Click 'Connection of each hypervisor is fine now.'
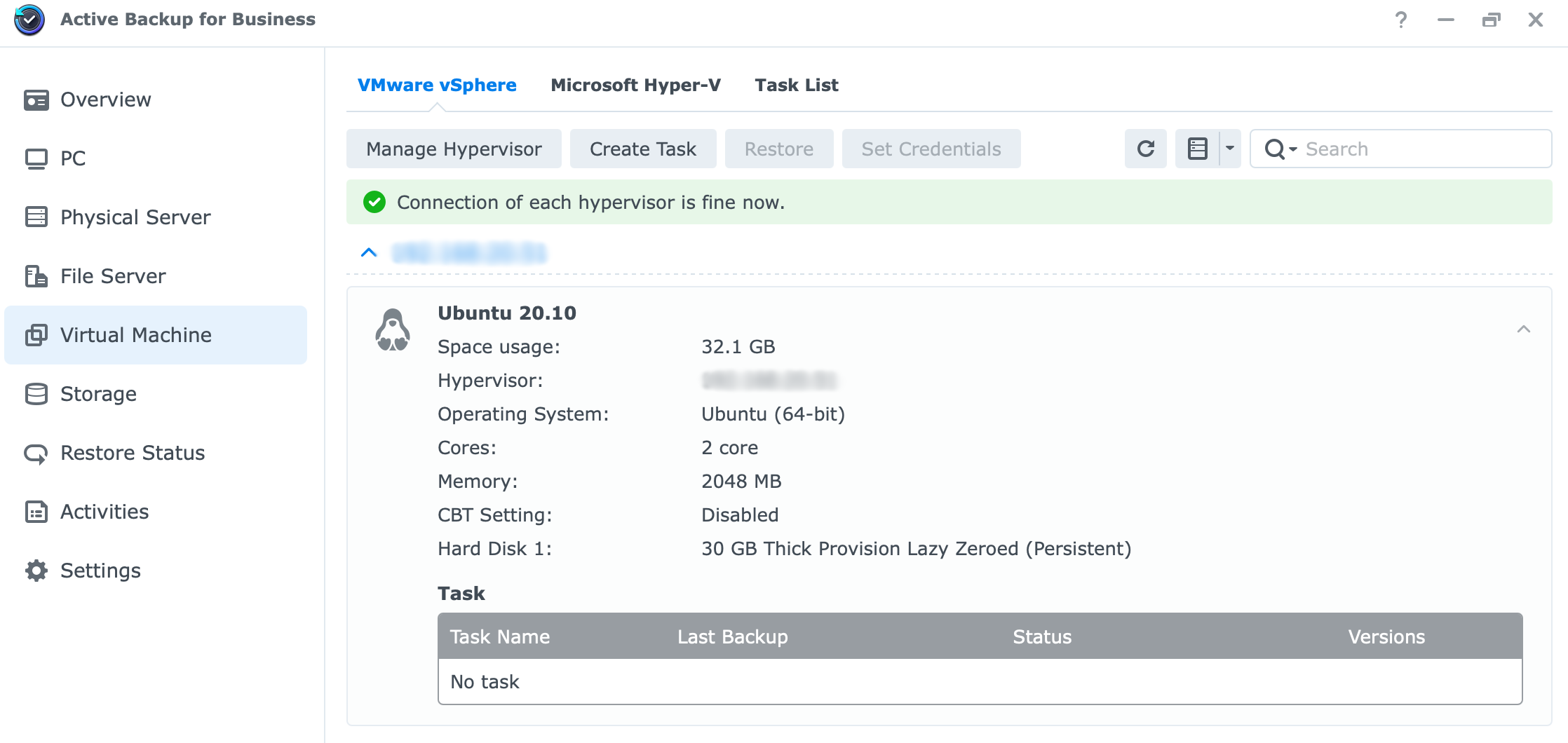The image size is (1568, 743). click(590, 203)
